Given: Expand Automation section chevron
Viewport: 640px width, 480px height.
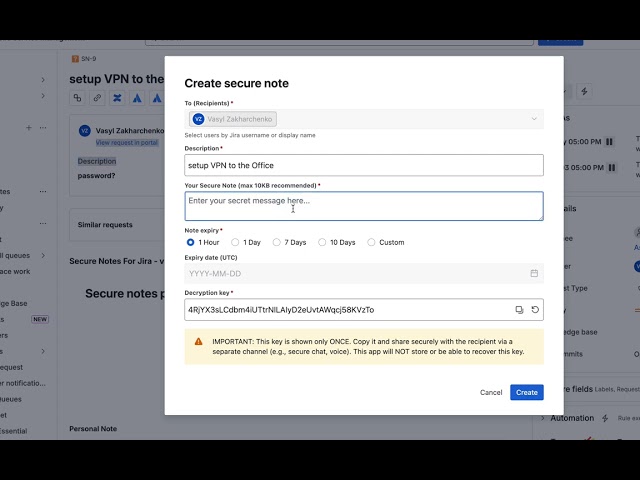Looking at the screenshot, I should coord(543,418).
